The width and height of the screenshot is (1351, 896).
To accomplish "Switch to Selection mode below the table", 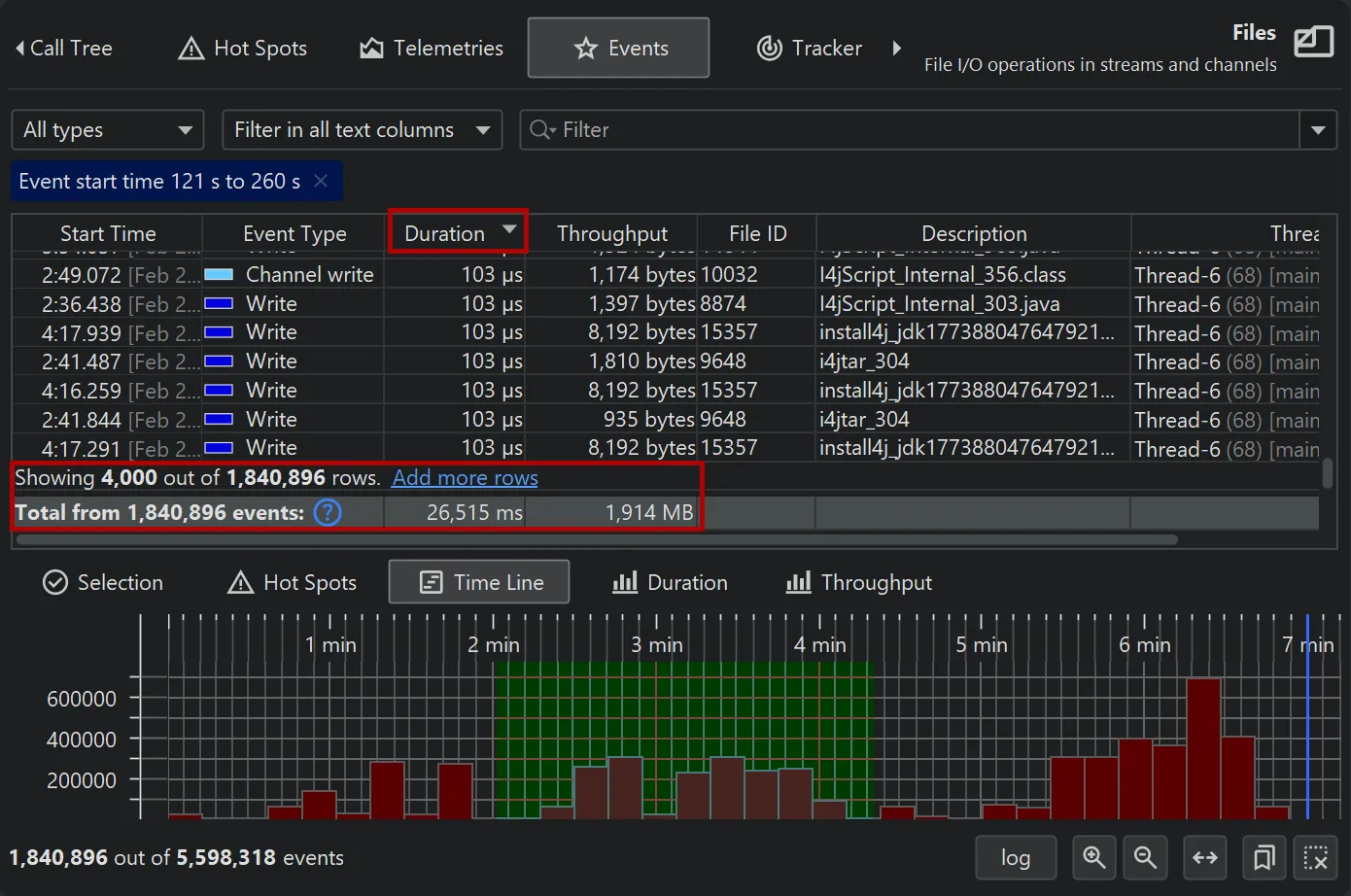I will 103,582.
